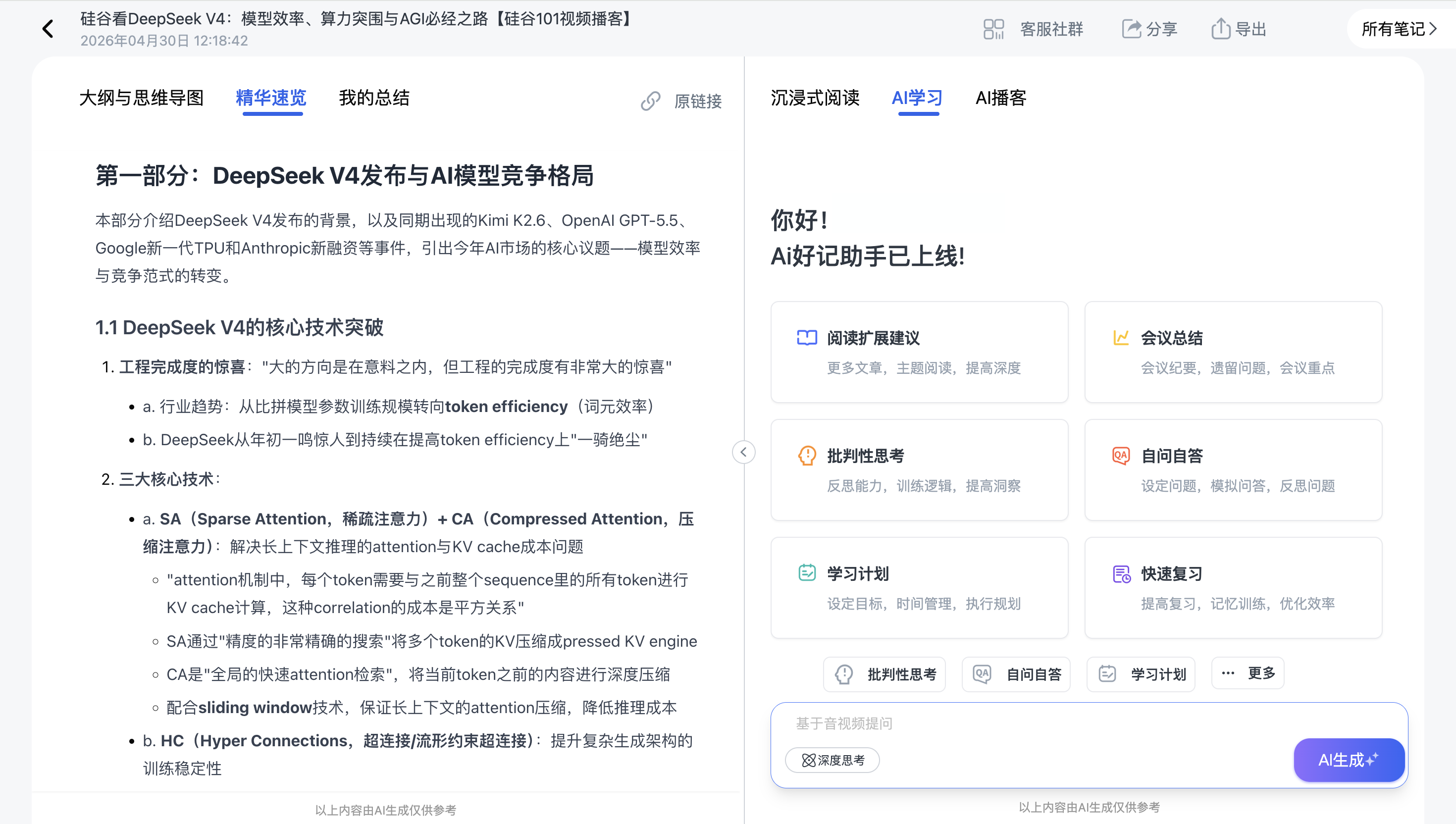The width and height of the screenshot is (1456, 824).
Task: Switch to the 大纲与思维导图 tab
Action: tap(142, 98)
